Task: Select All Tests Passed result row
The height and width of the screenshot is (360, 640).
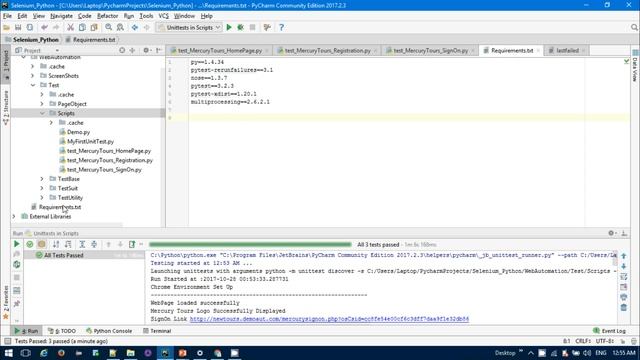Action: [x=84, y=255]
